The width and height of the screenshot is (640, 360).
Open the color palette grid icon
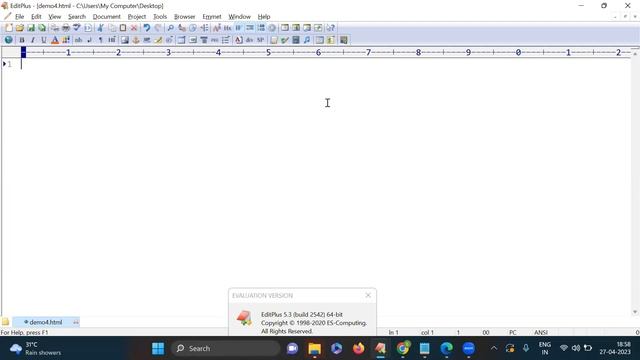tap(66, 40)
